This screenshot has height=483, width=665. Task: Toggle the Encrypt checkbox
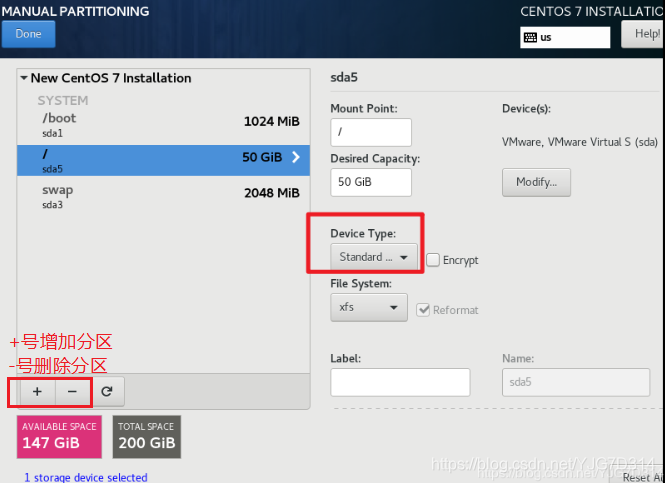coord(433,260)
